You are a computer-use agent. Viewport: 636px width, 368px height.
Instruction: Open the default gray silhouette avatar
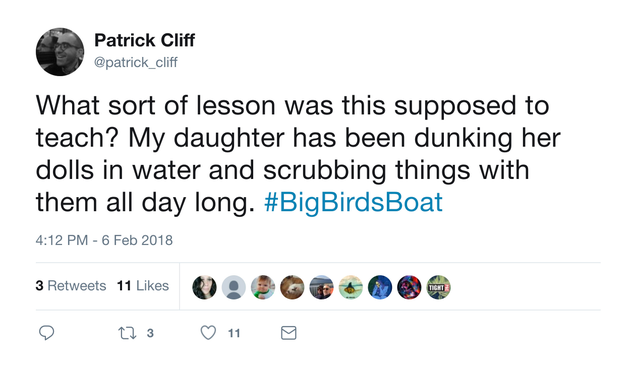(234, 287)
